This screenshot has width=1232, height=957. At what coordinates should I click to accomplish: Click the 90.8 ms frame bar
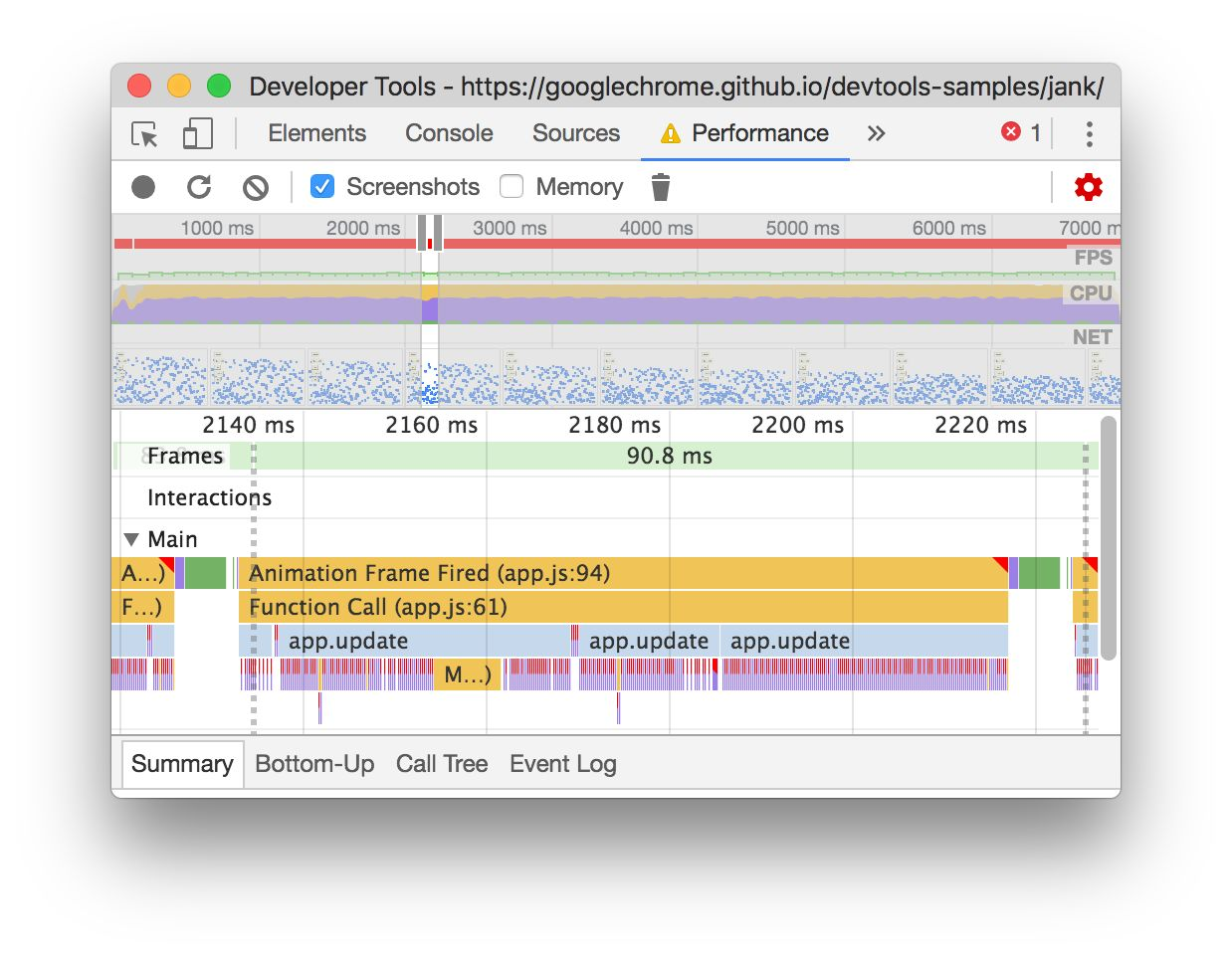(670, 456)
